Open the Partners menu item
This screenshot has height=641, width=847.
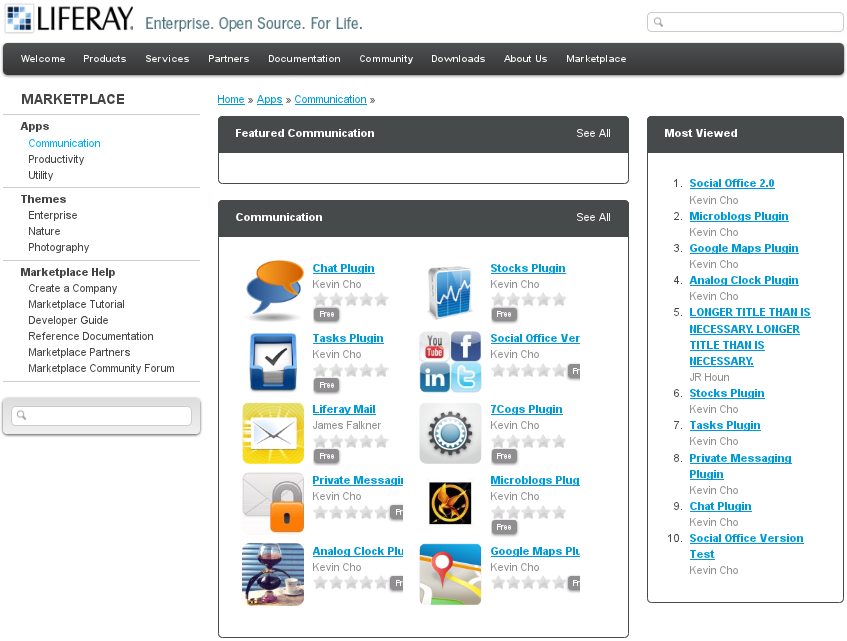pos(229,59)
